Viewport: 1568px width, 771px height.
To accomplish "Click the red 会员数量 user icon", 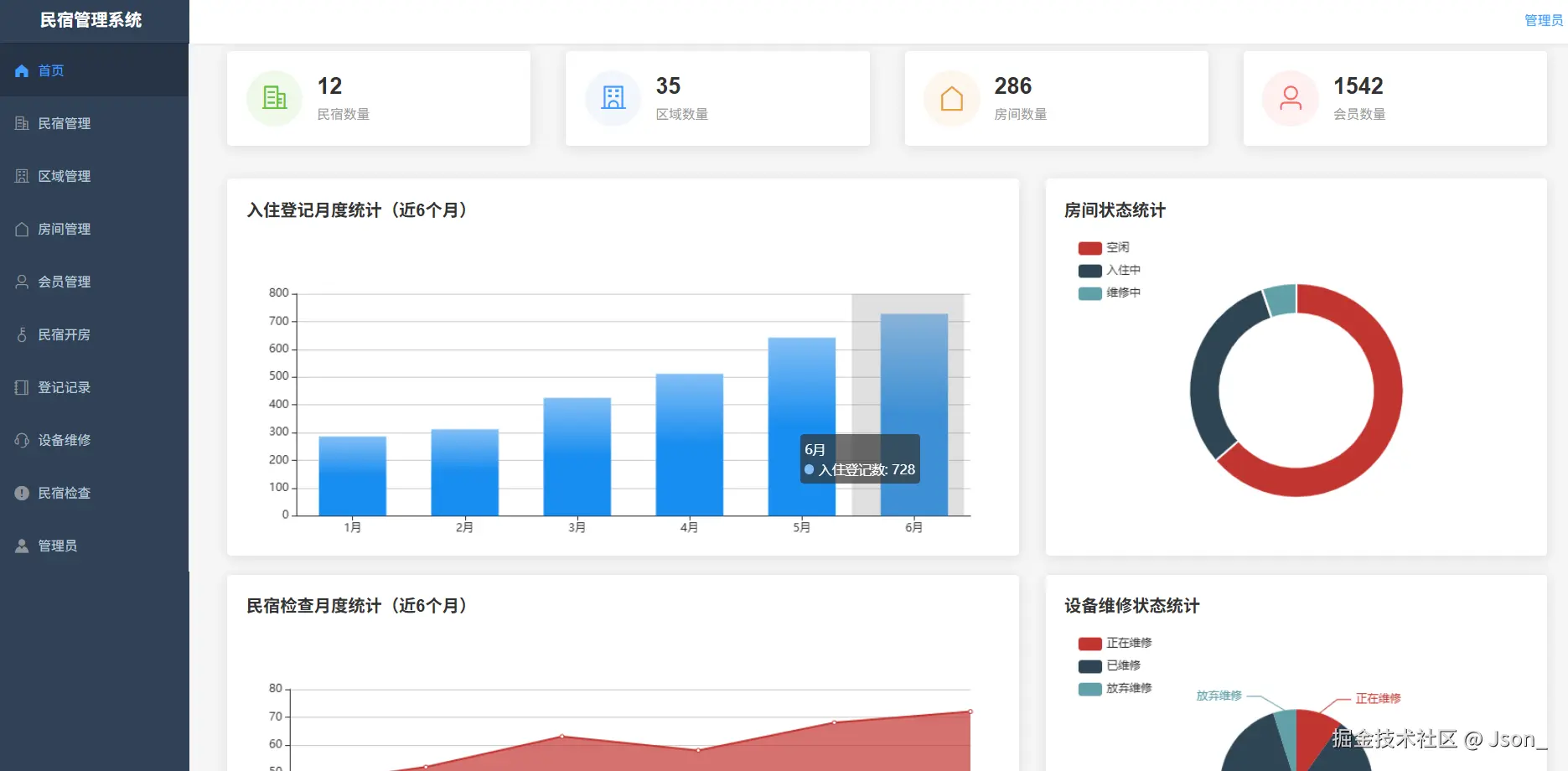I will 1291,98.
